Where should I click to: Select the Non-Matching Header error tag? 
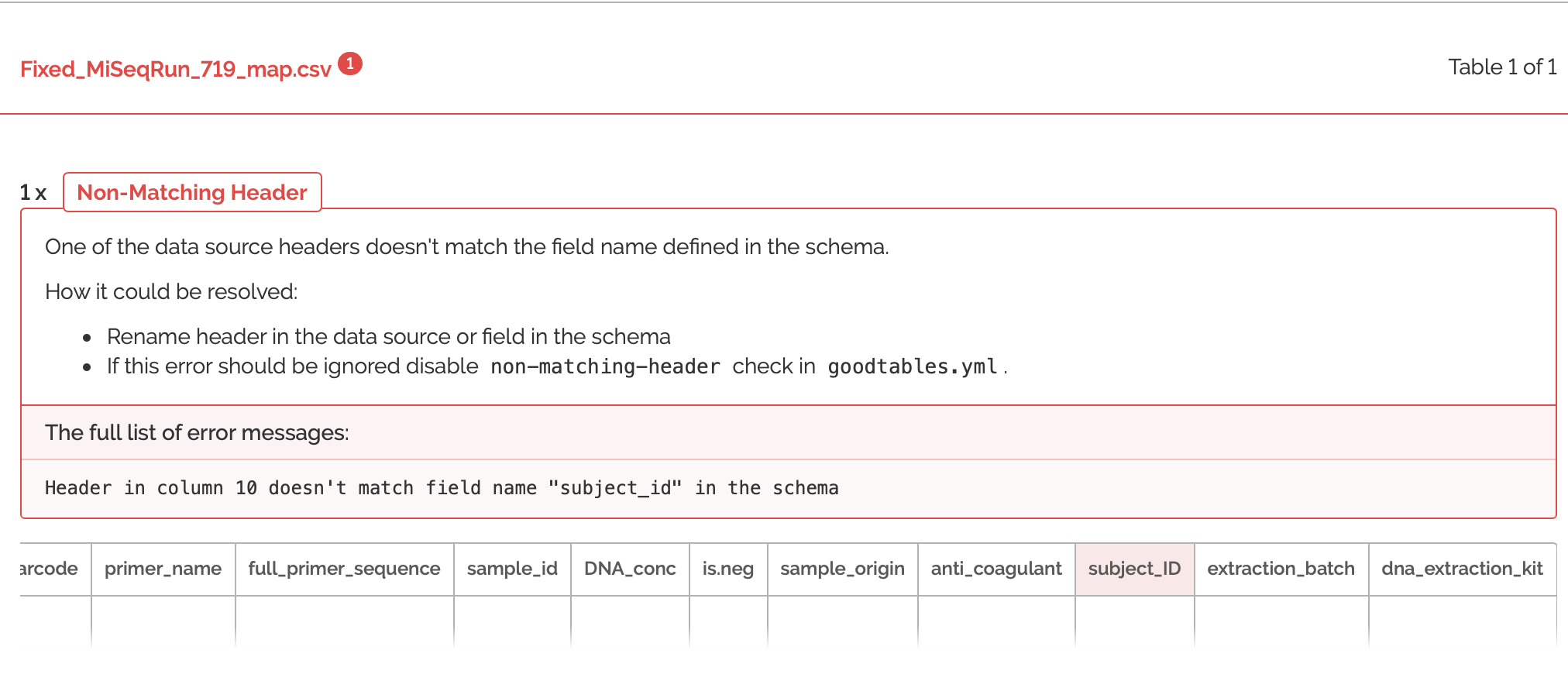[x=192, y=192]
